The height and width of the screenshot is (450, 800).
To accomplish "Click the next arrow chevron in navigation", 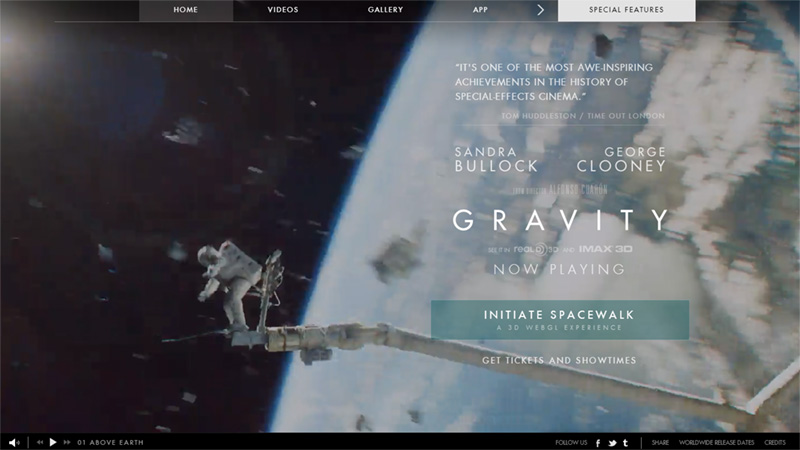I will pyautogui.click(x=541, y=10).
